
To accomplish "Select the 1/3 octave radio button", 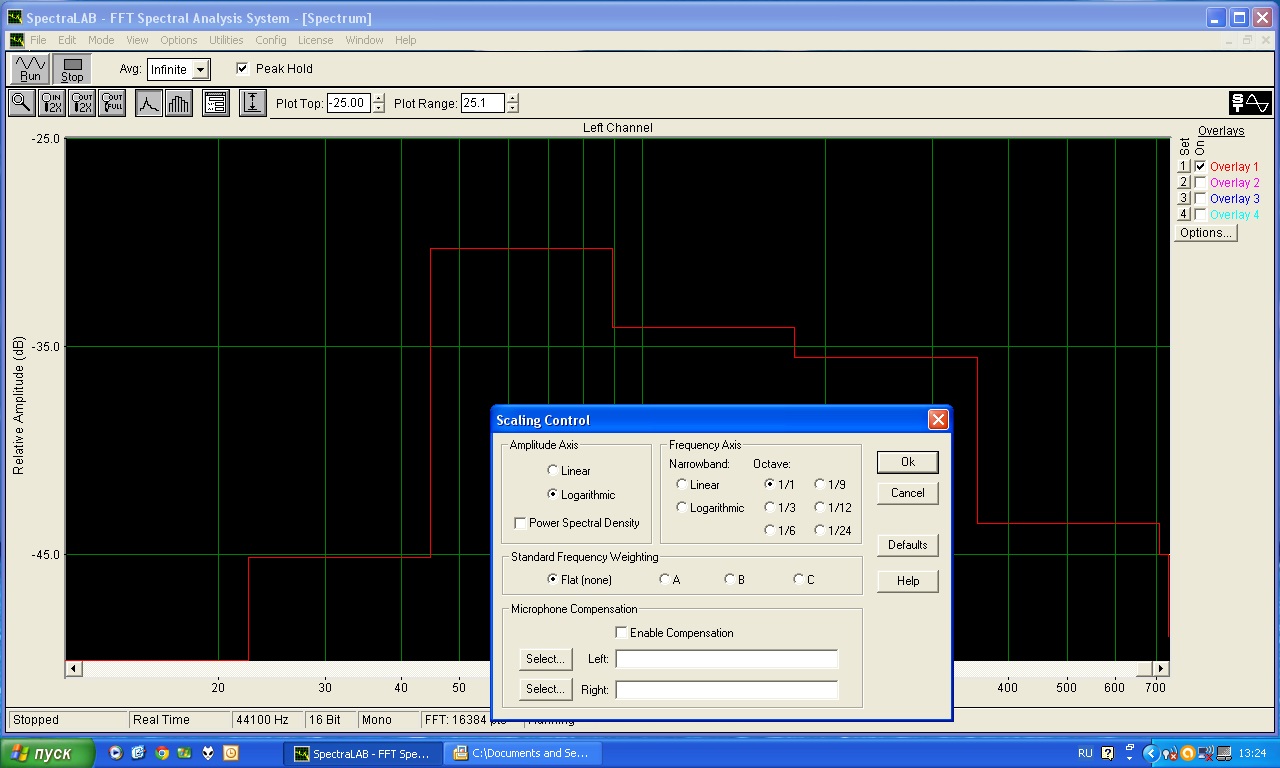I will (770, 508).
